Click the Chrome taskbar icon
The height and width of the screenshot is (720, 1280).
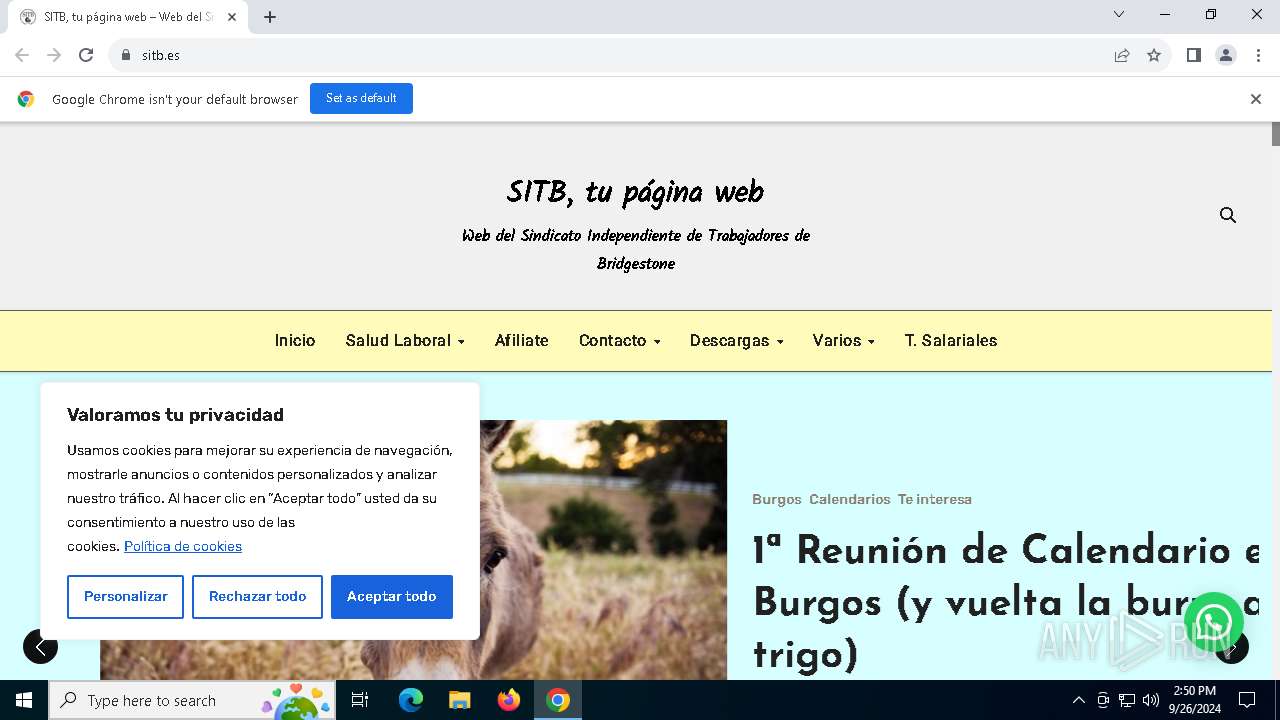(558, 700)
